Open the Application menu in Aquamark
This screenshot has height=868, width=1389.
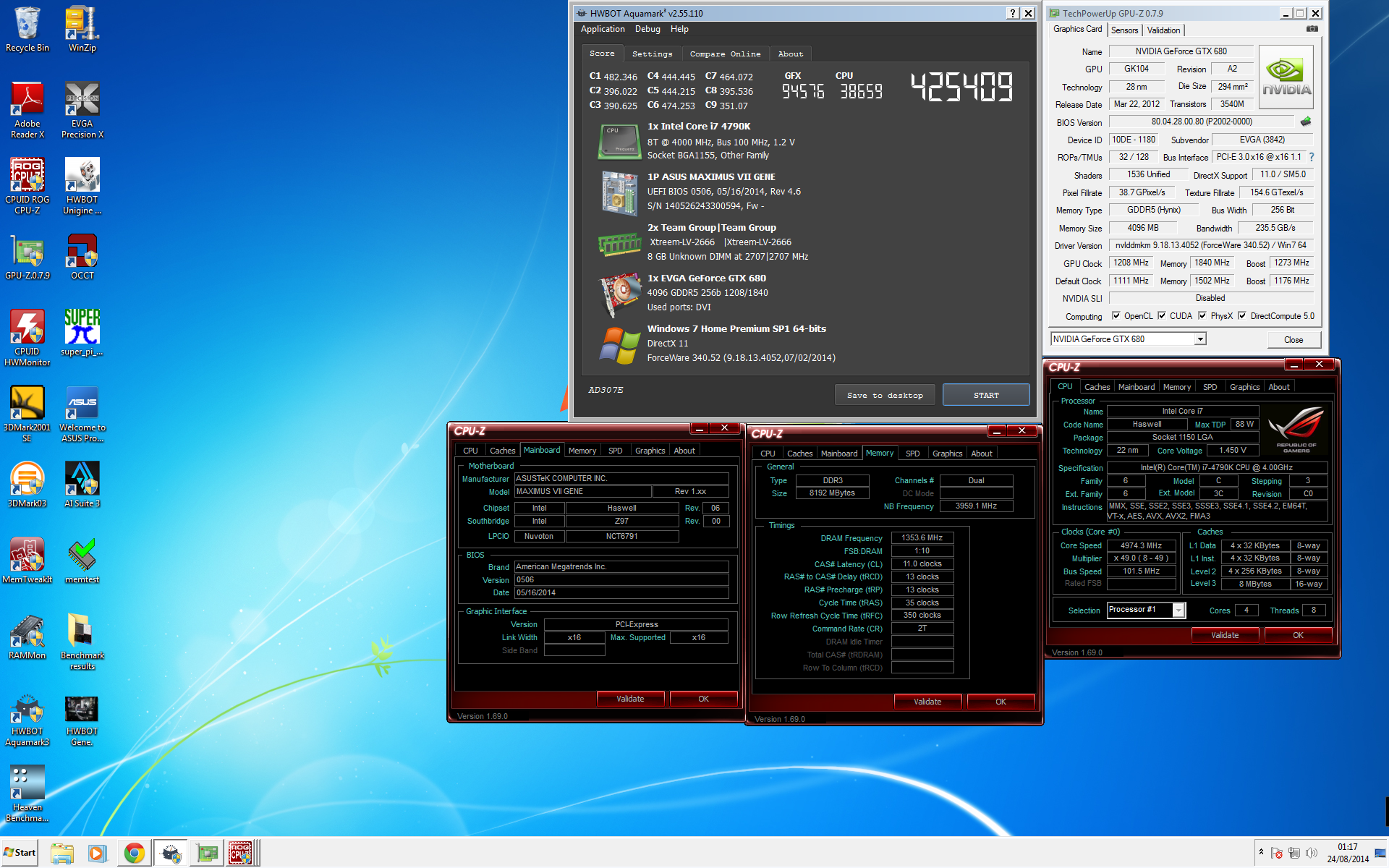(603, 29)
